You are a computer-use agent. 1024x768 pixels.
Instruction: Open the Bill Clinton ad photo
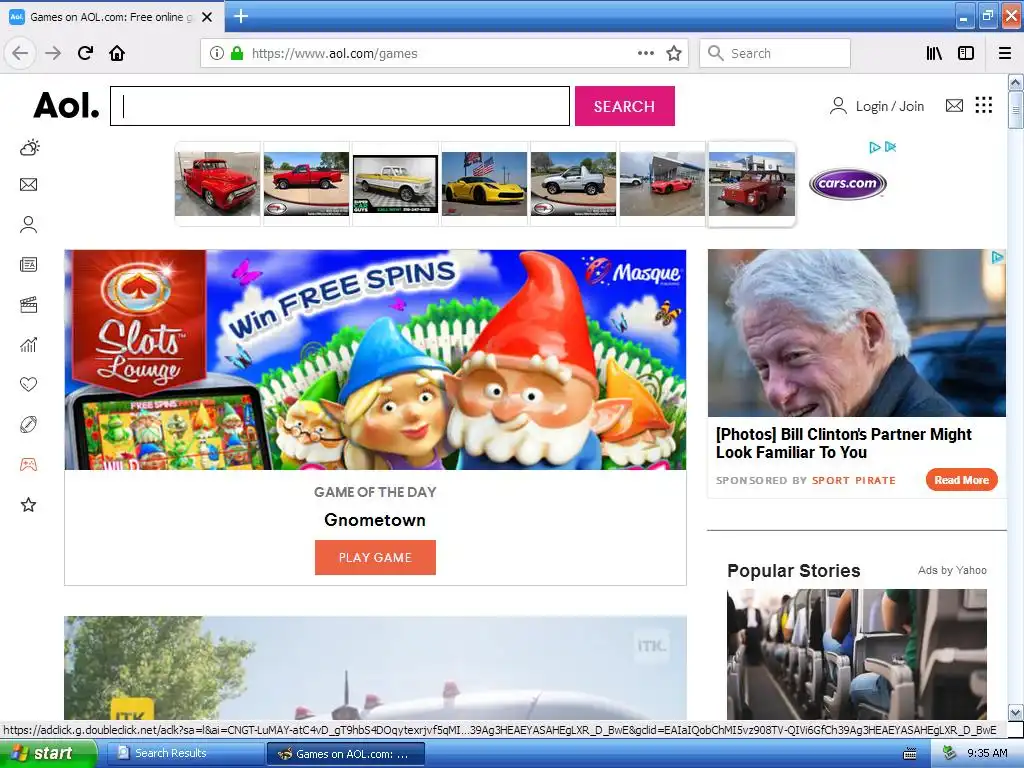(x=857, y=333)
